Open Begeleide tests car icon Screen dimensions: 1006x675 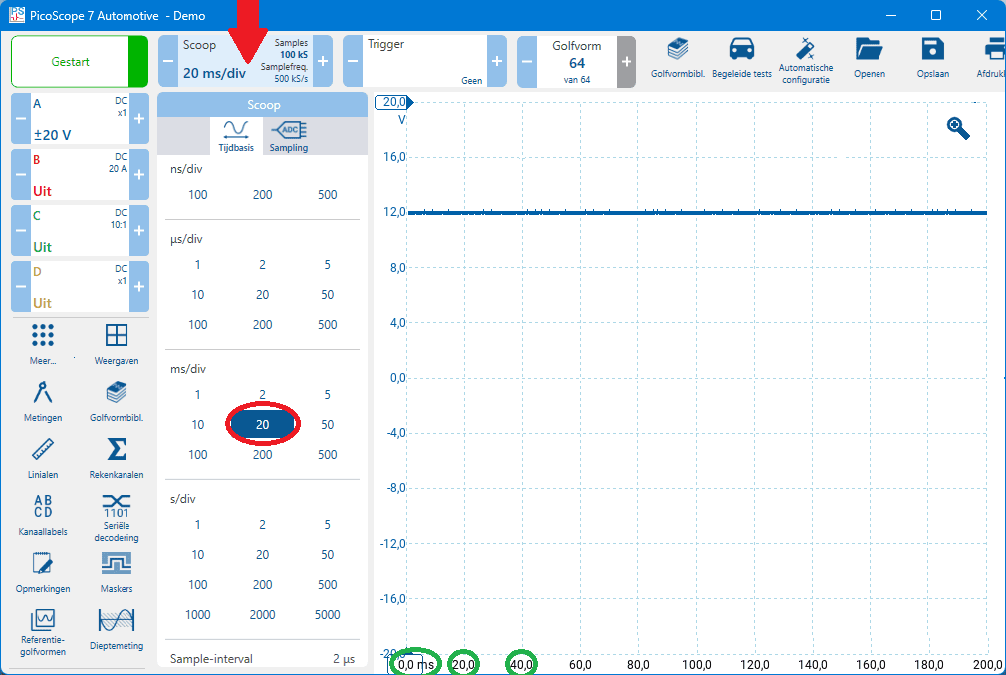coord(741,59)
